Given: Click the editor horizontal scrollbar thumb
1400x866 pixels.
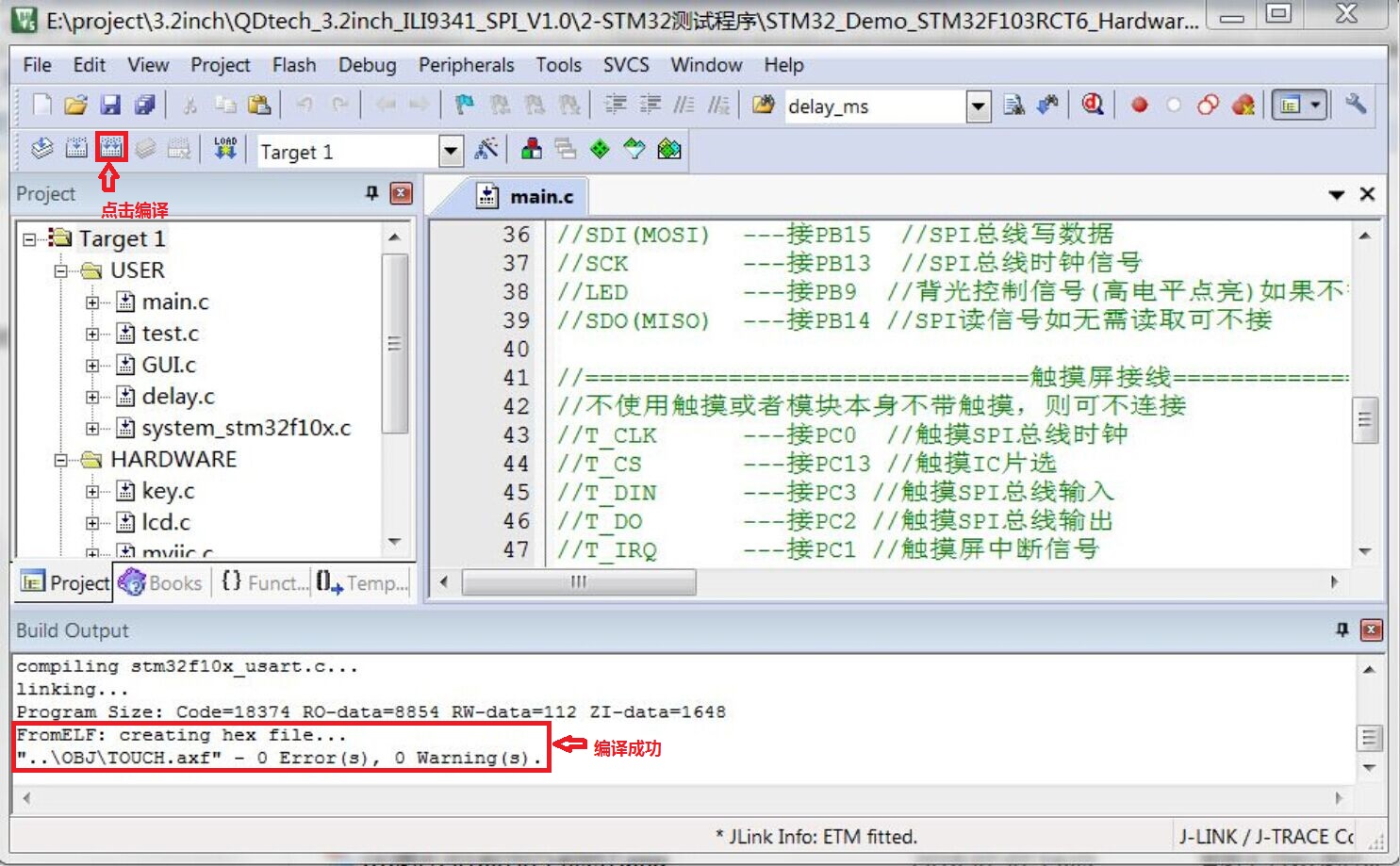Looking at the screenshot, I should pos(579,582).
